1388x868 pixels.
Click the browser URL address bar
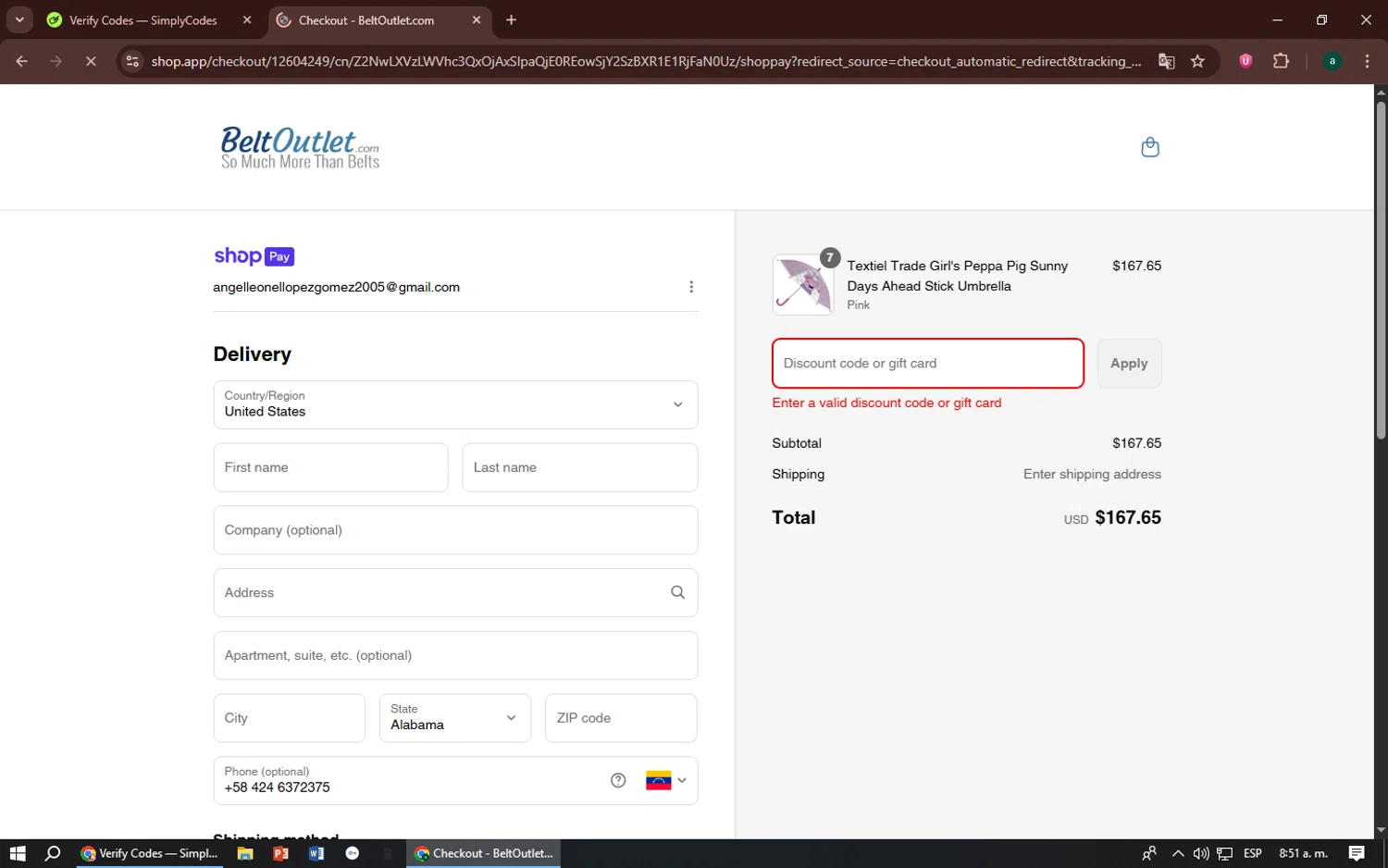pos(645,61)
